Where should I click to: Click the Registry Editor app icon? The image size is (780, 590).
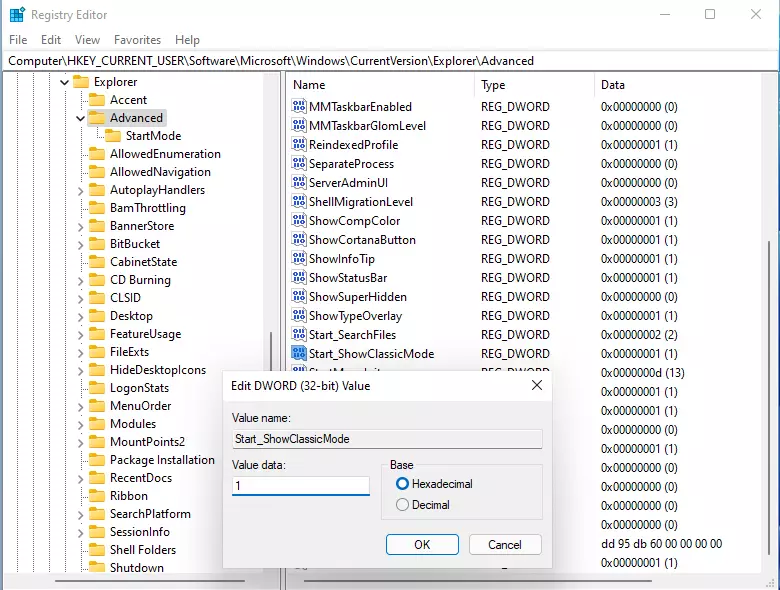pos(17,15)
